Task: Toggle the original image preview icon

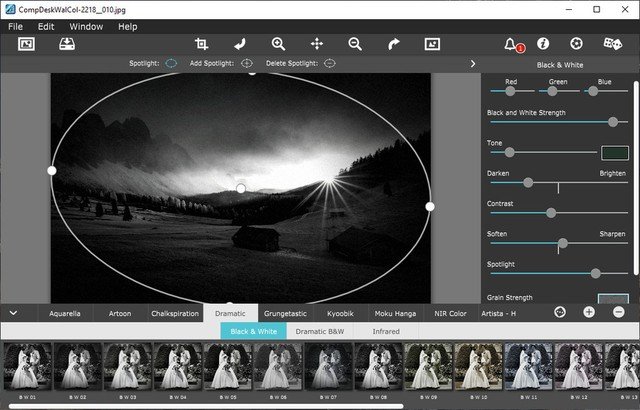Action: (432, 44)
